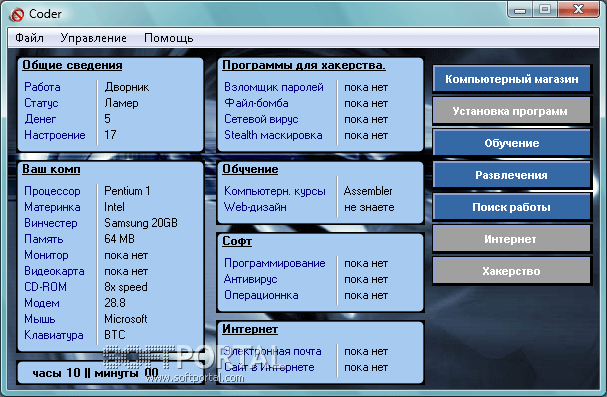607x397 pixels.
Task: Click the Модем label
Action: (x=42, y=303)
